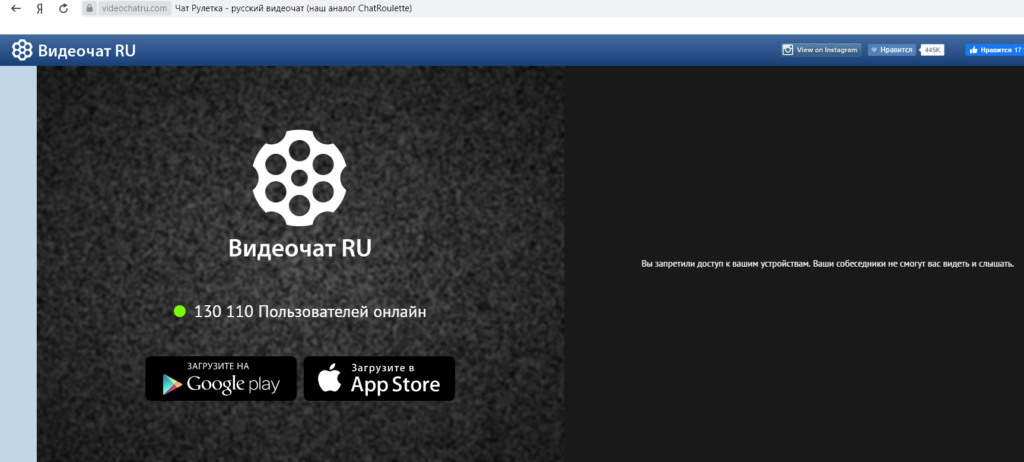
Task: Click the header revolver logo icon
Action: pos(22,50)
